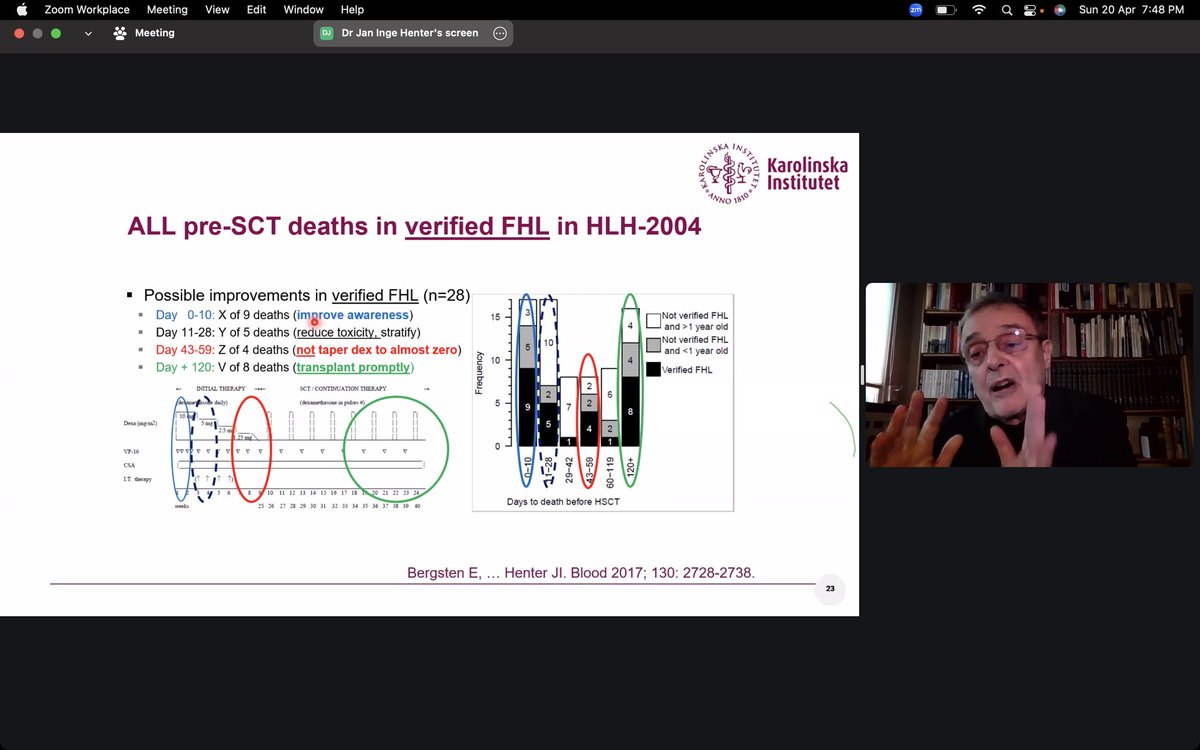This screenshot has height=750, width=1200.
Task: Open the Window menu
Action: click(303, 9)
